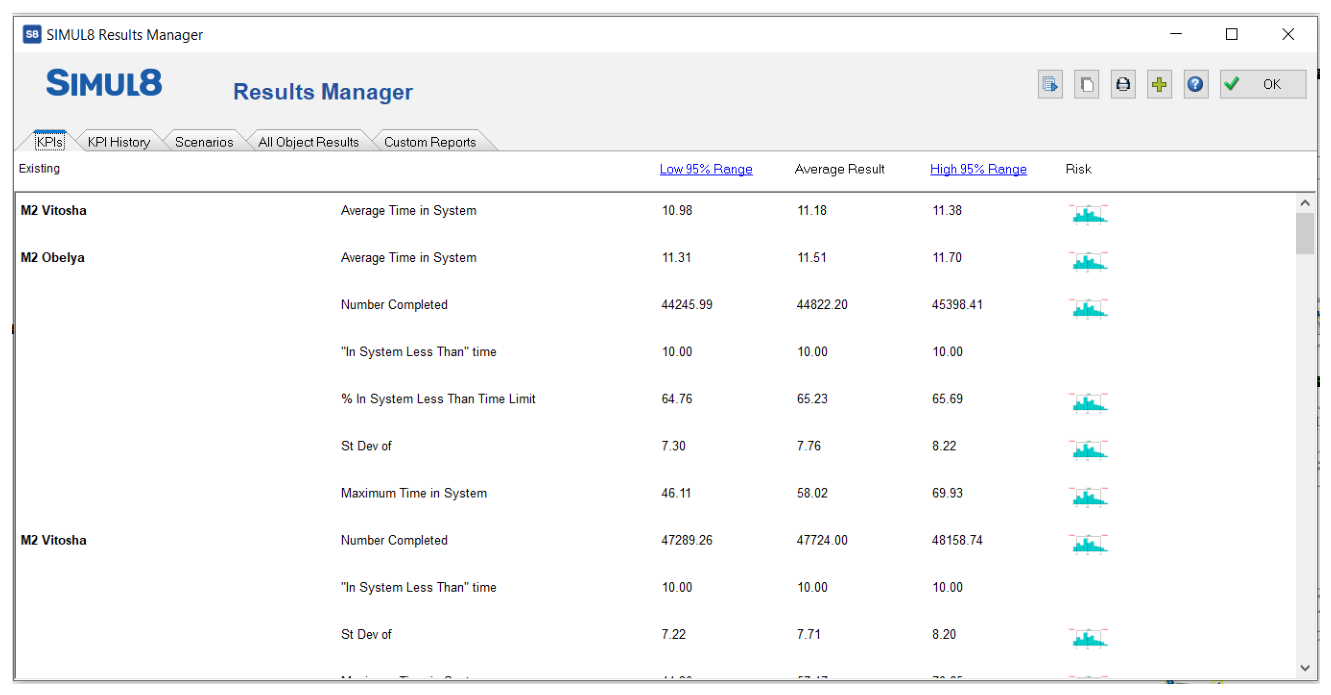1331x695 pixels.
Task: Open risk chart for Maximum Time in System
Action: point(1089,496)
